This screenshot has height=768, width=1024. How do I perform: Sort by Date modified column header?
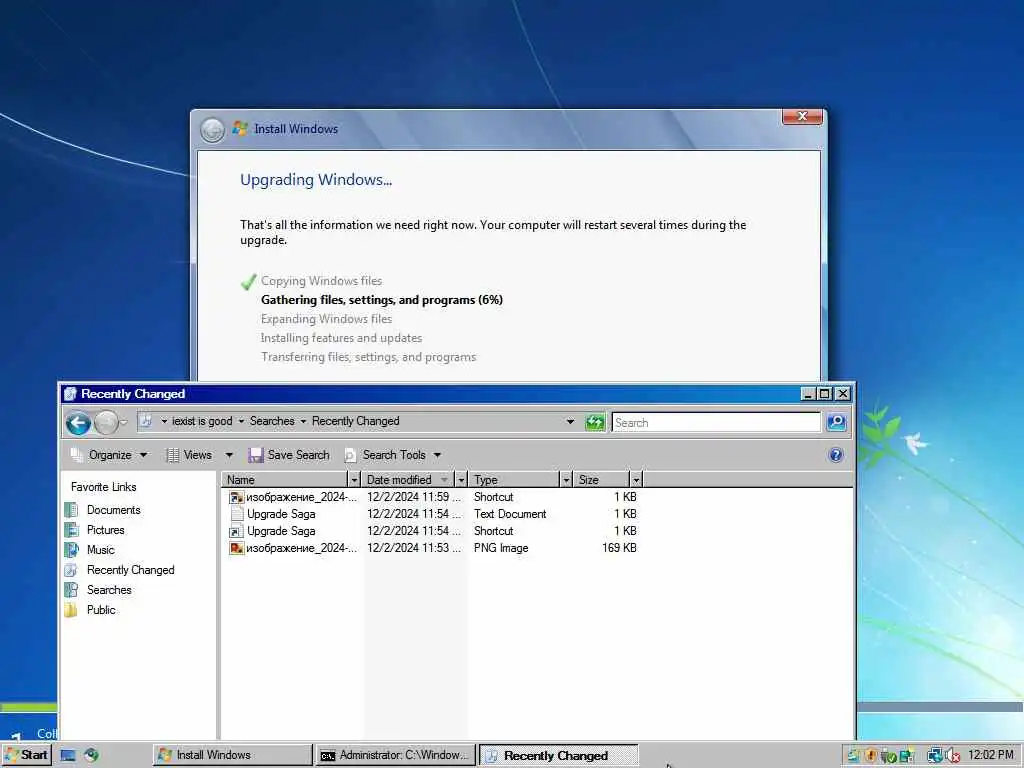click(x=408, y=480)
